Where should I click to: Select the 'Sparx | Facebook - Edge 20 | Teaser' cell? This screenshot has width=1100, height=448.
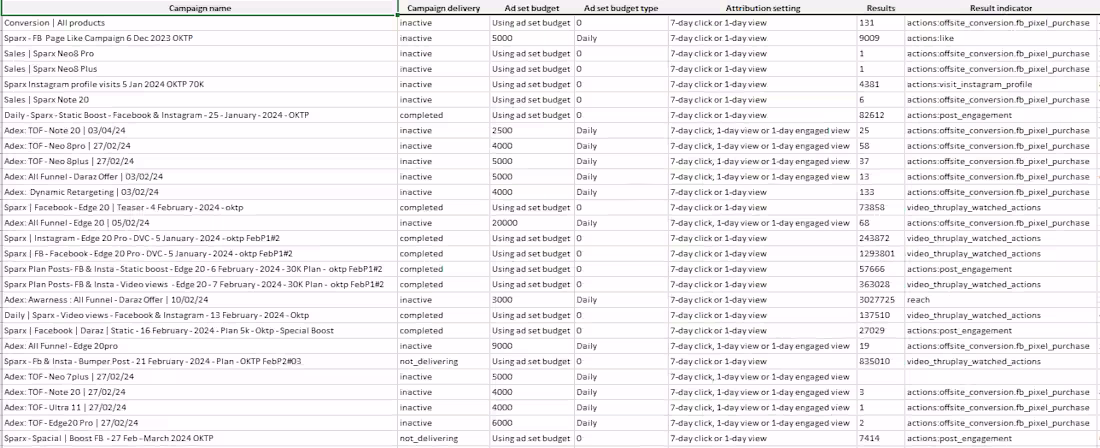(199, 208)
